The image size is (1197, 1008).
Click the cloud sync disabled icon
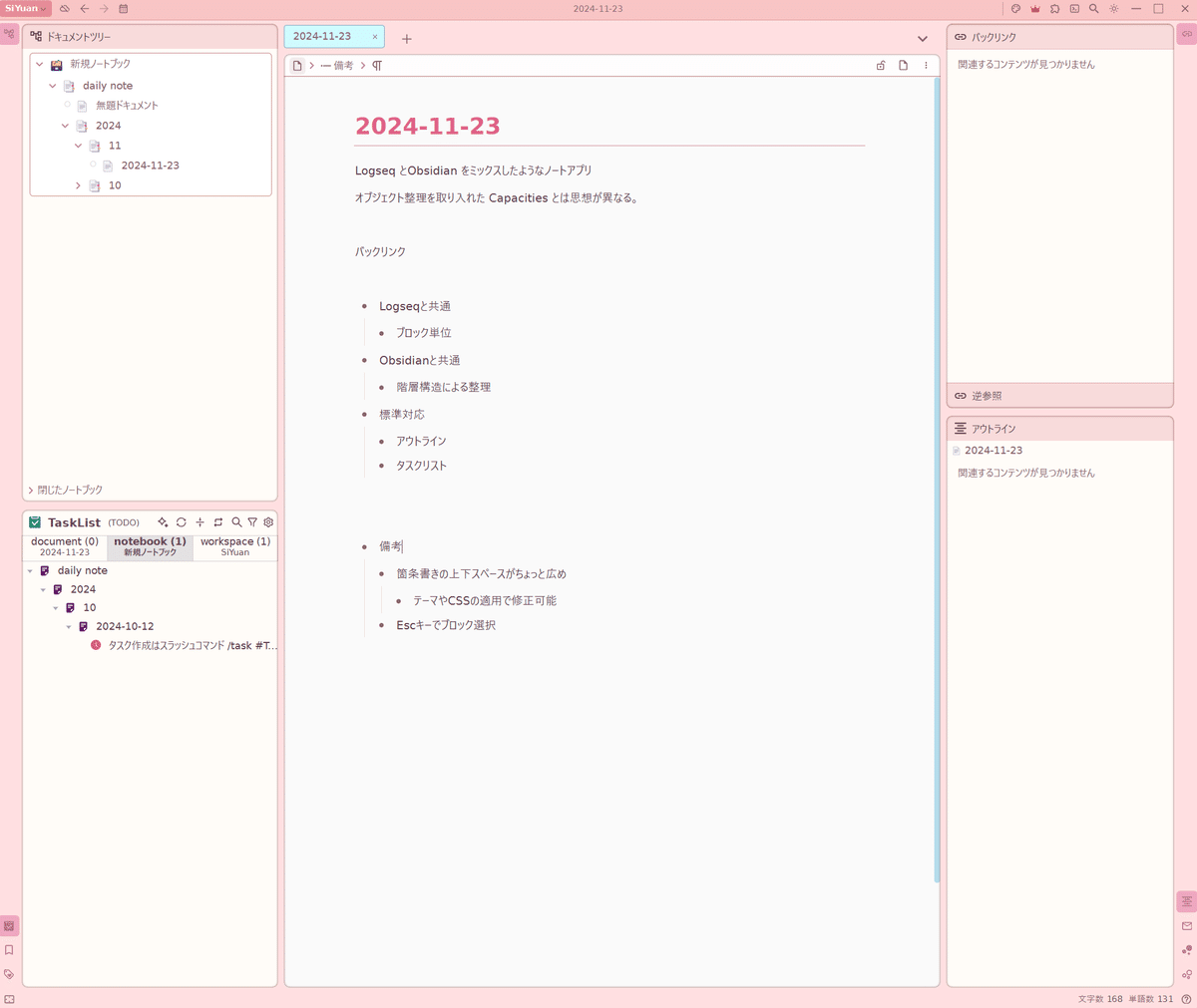65,9
